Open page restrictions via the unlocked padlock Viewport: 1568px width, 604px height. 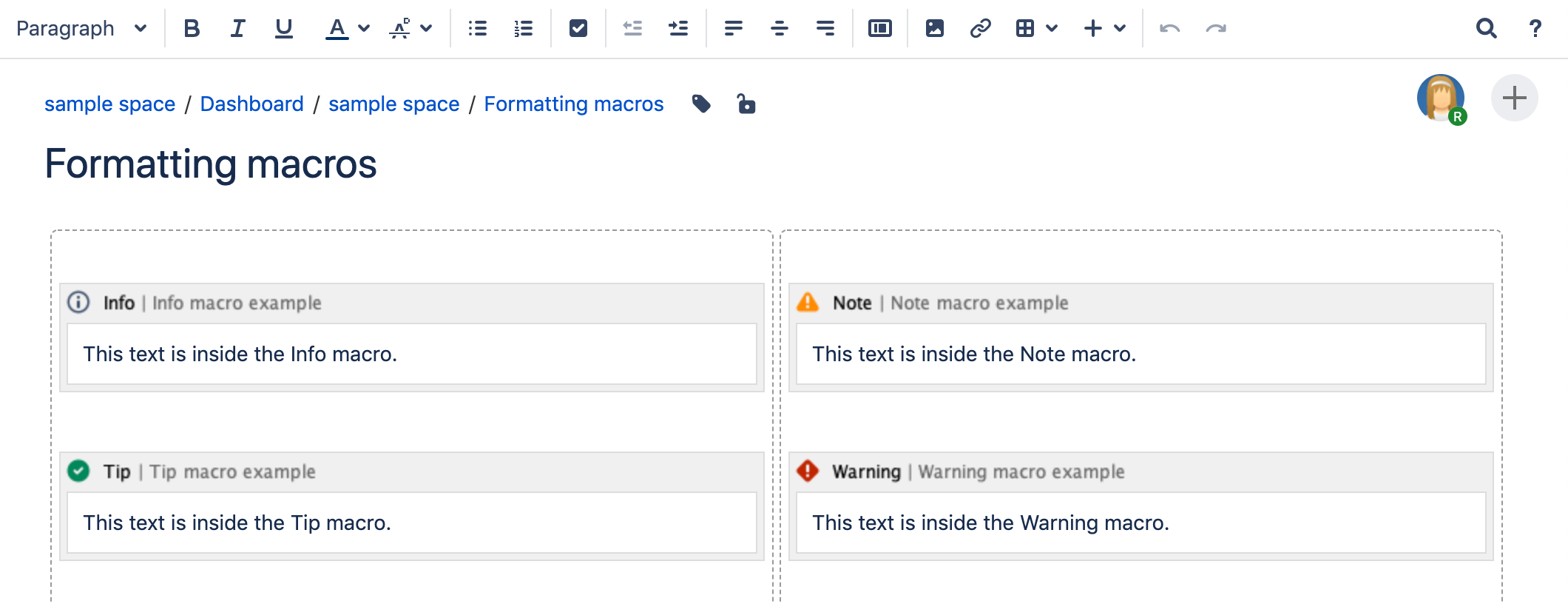[x=746, y=104]
